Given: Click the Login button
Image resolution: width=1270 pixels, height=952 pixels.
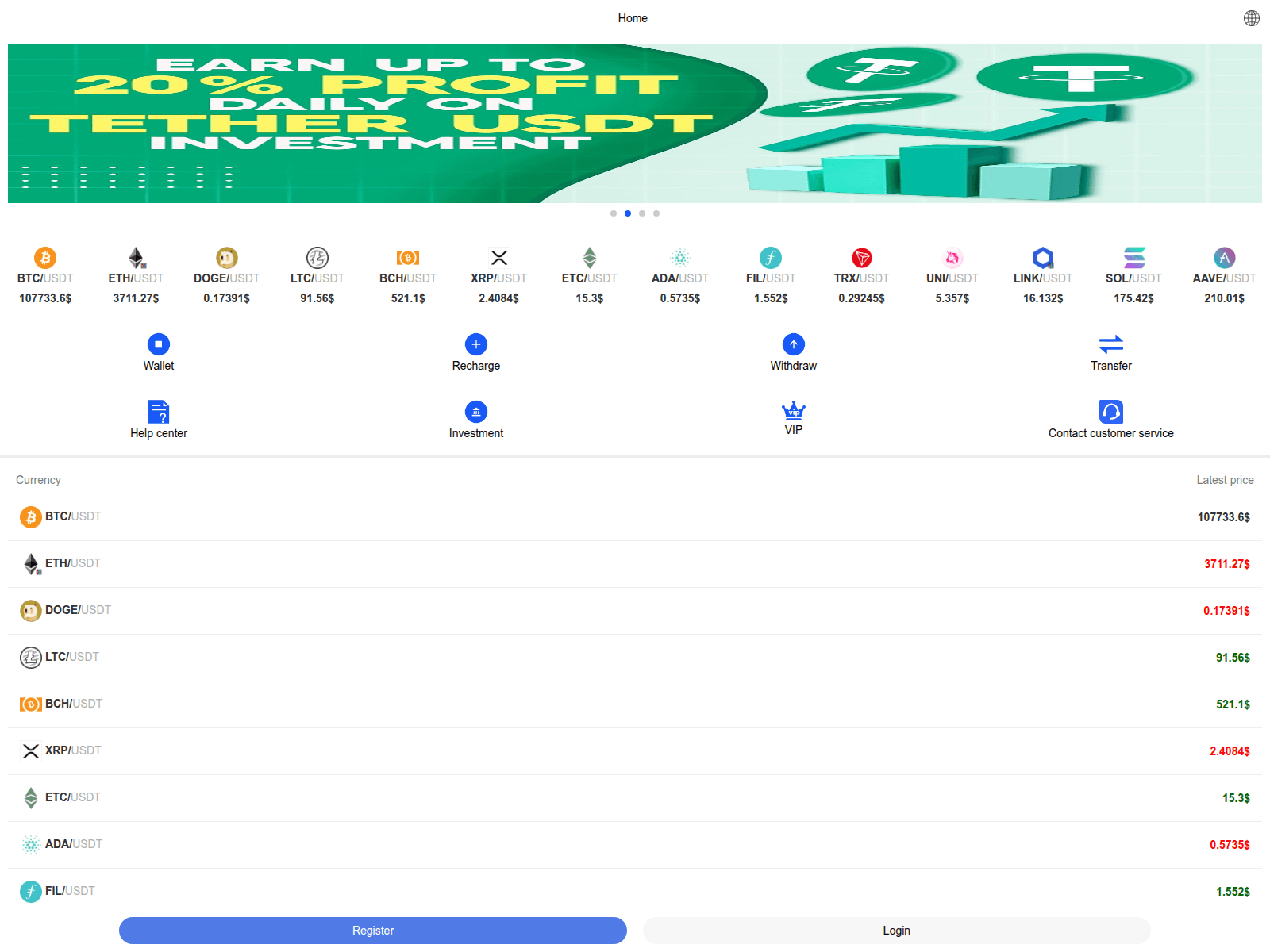Looking at the screenshot, I should click(895, 930).
